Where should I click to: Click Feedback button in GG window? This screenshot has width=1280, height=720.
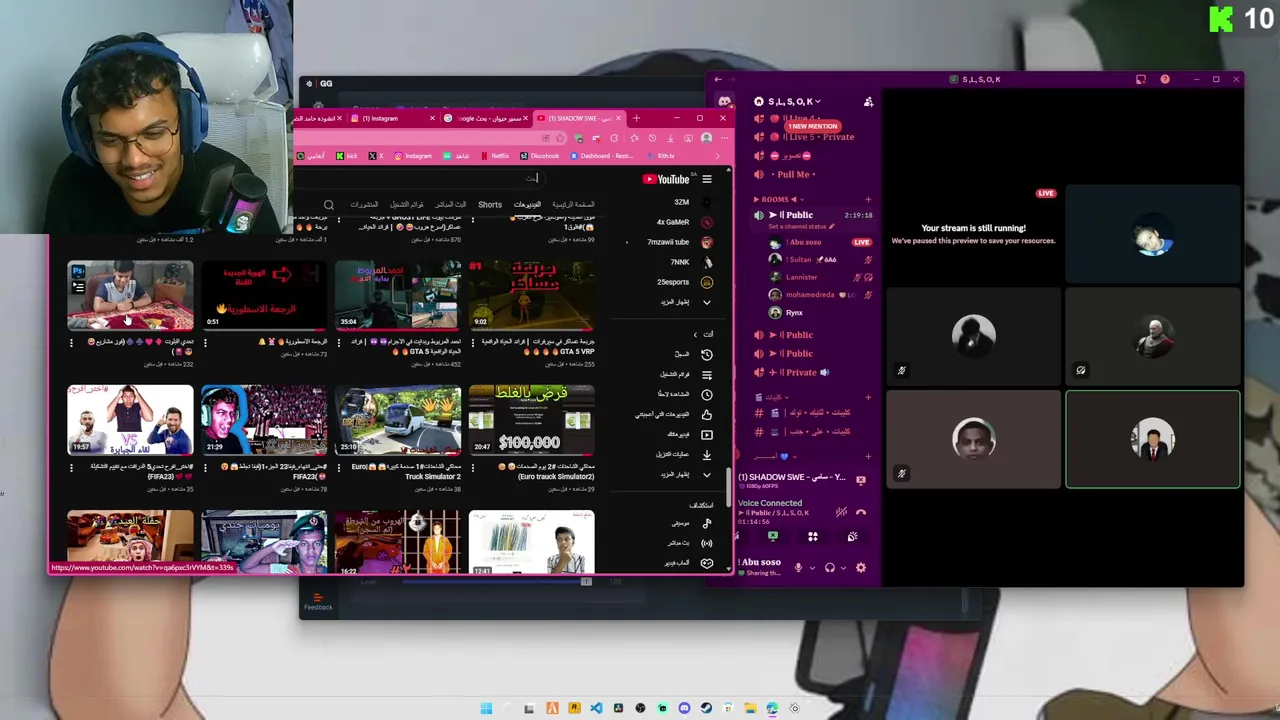(x=318, y=603)
